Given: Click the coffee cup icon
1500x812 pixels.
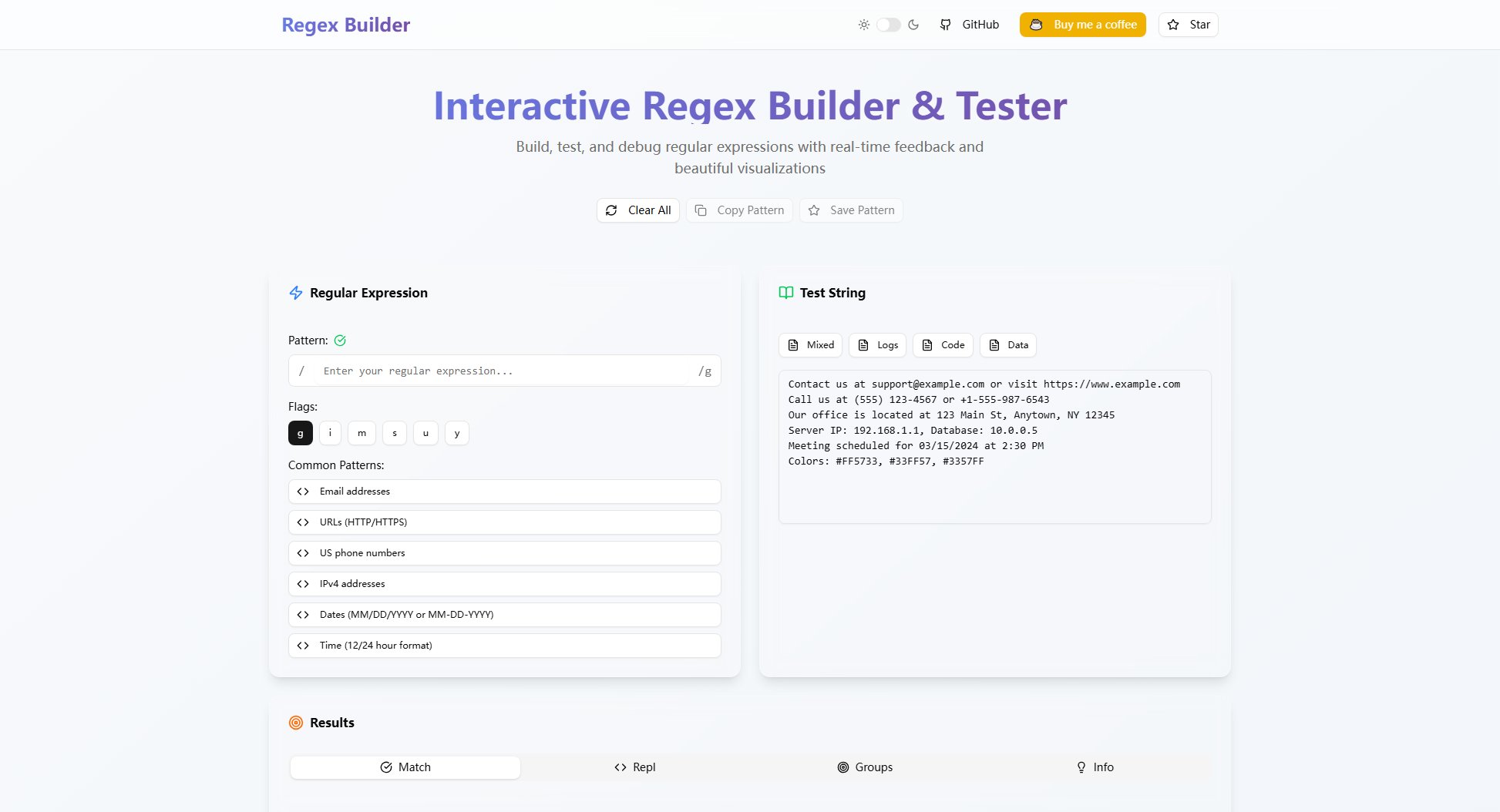Looking at the screenshot, I should [x=1037, y=25].
